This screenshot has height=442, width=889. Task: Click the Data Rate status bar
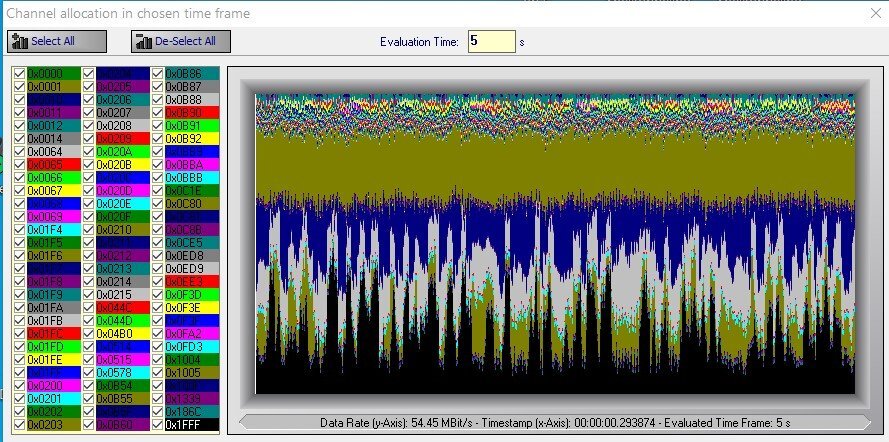pos(555,422)
